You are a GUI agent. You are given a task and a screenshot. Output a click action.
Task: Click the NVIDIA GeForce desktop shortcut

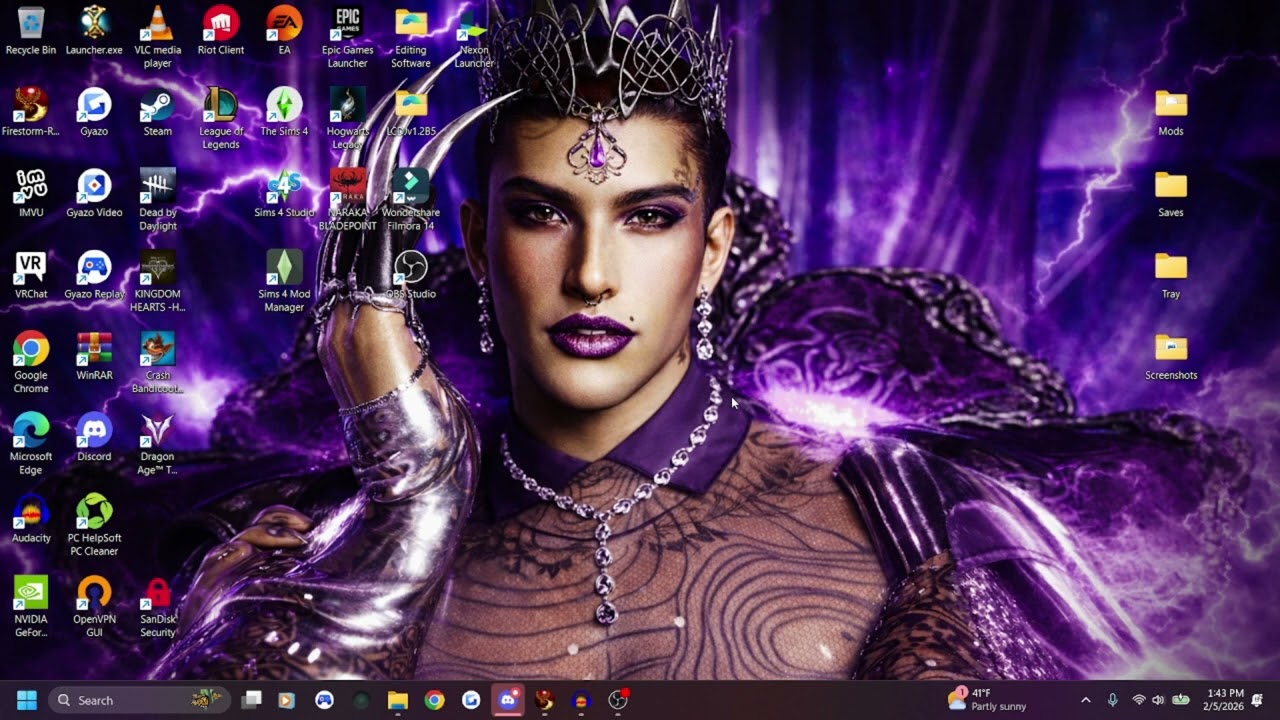(31, 606)
